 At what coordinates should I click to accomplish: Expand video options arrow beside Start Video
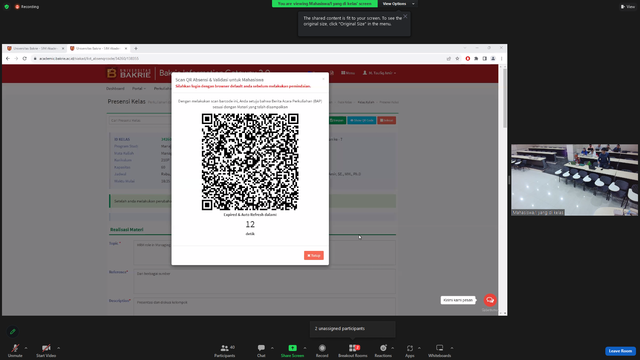pos(58,348)
